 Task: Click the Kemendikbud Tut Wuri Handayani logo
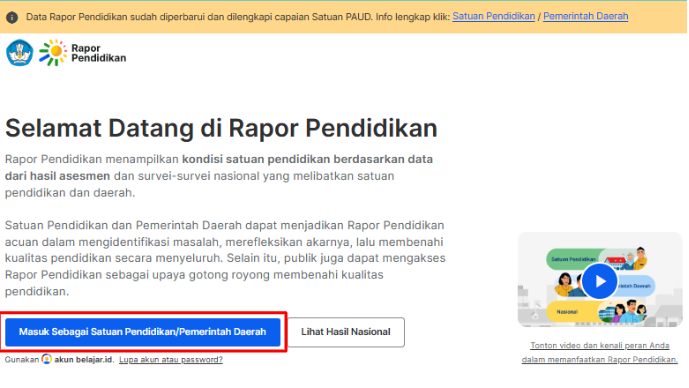(x=20, y=53)
